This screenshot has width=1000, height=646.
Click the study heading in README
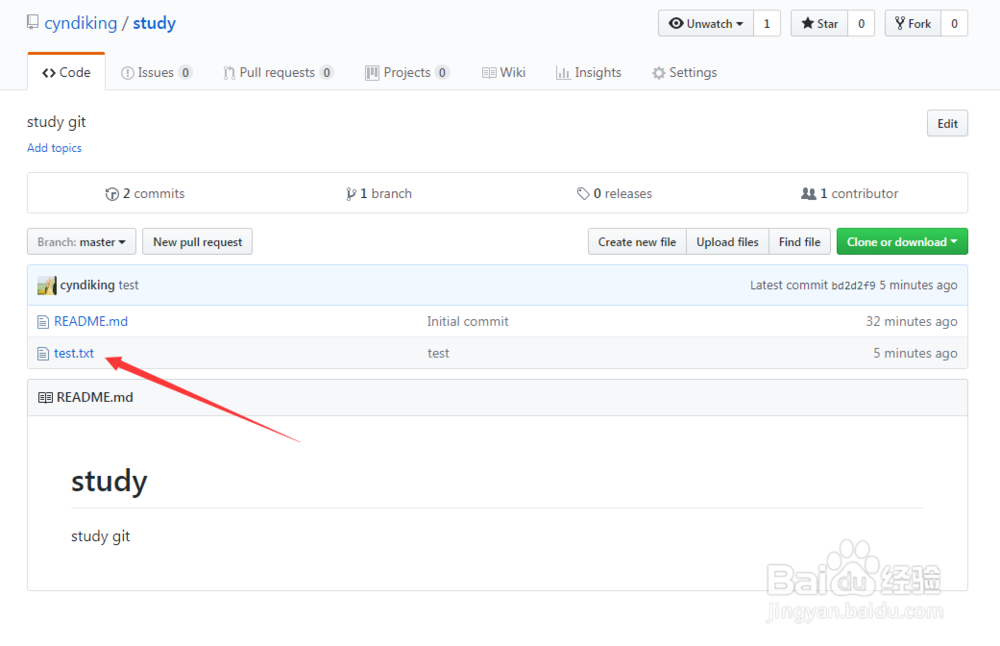coord(109,481)
